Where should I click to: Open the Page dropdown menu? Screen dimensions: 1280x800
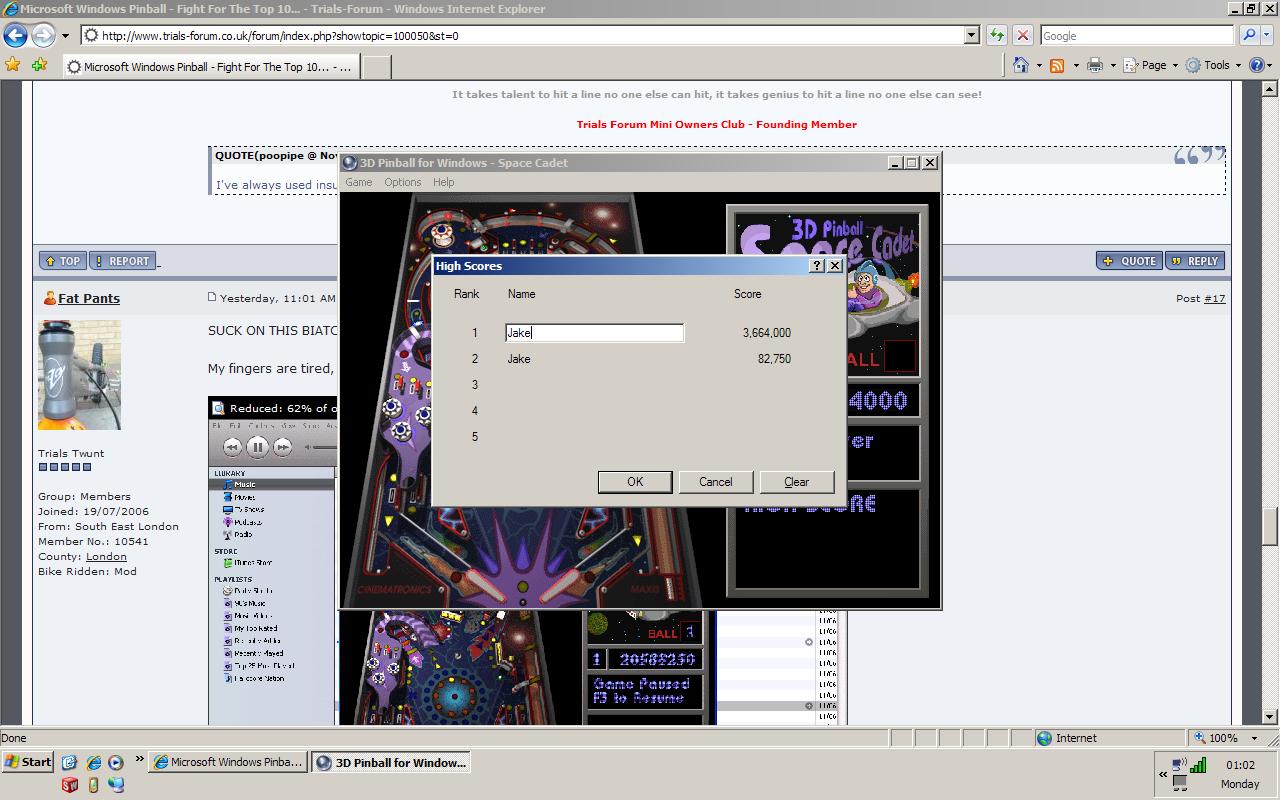pos(1150,65)
